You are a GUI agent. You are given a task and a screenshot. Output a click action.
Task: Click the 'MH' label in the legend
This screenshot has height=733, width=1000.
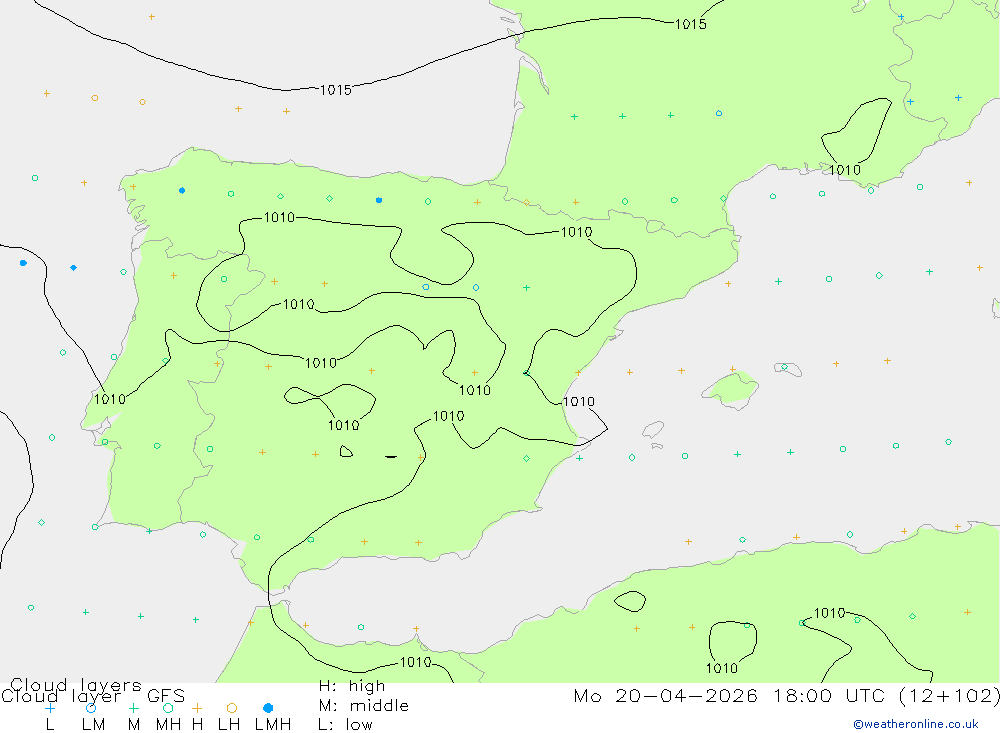pos(168,725)
